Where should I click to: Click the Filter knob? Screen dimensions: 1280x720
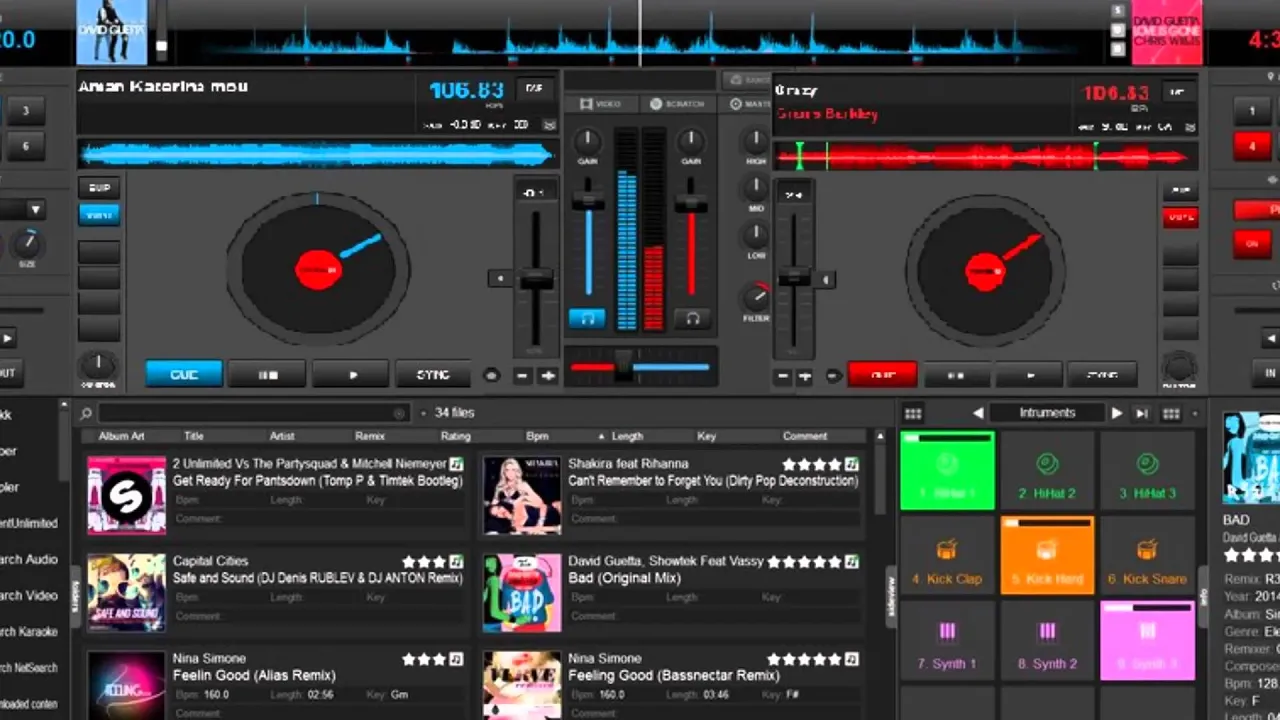756,295
